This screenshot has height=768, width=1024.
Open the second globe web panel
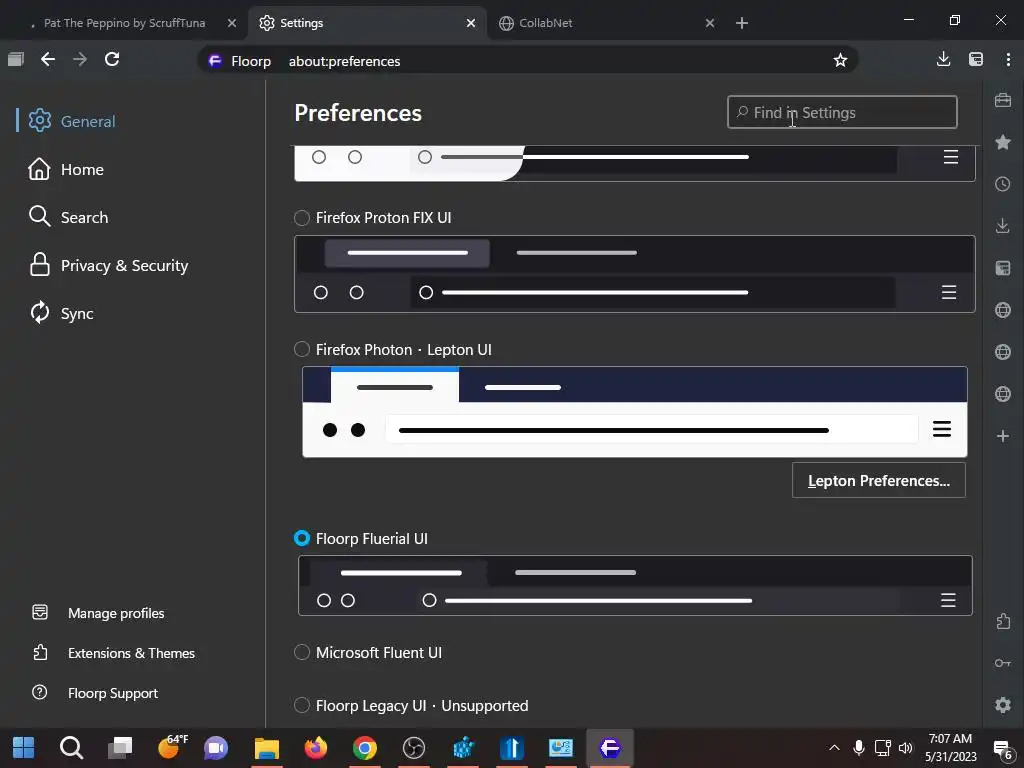click(1003, 352)
